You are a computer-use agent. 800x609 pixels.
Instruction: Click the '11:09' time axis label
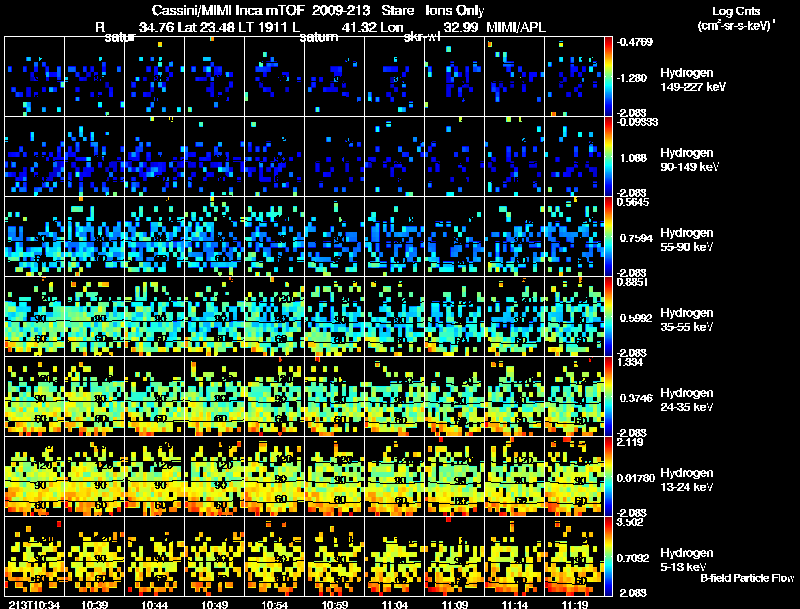click(x=455, y=604)
